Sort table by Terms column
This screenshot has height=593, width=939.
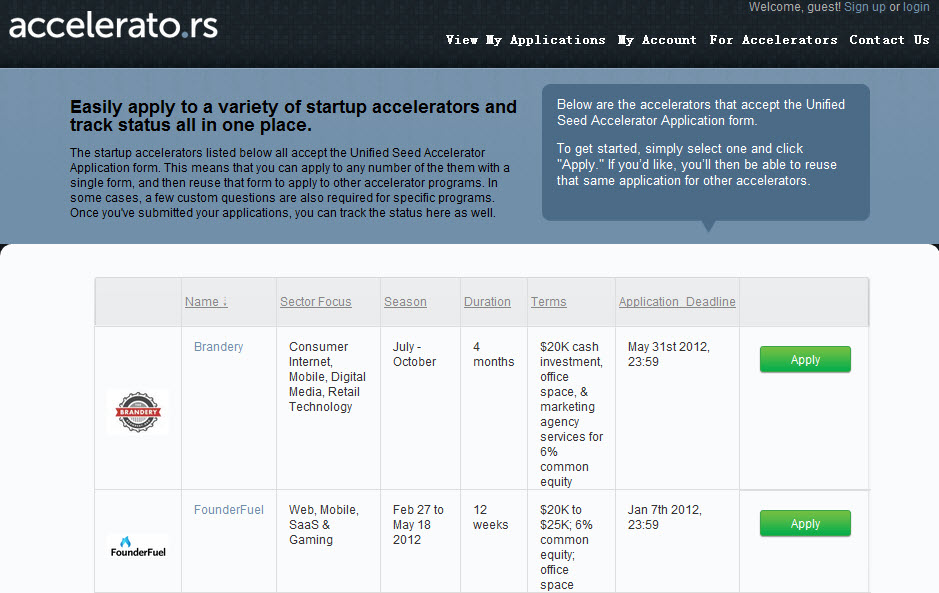click(549, 302)
